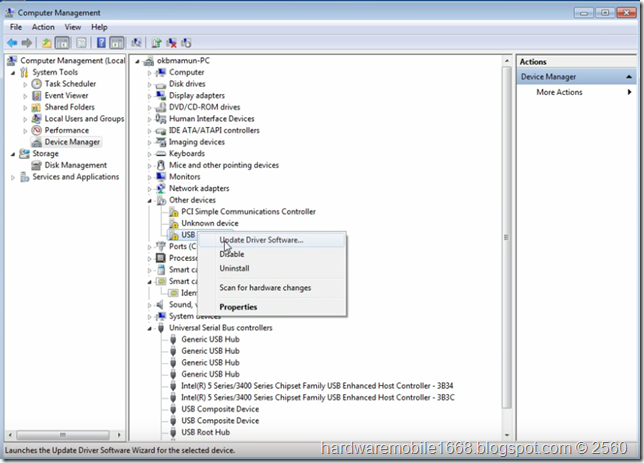Viewport: 644px width, 463px height.
Task: Select the IDE ATA/ATAPI controllers row
Action: tap(214, 130)
